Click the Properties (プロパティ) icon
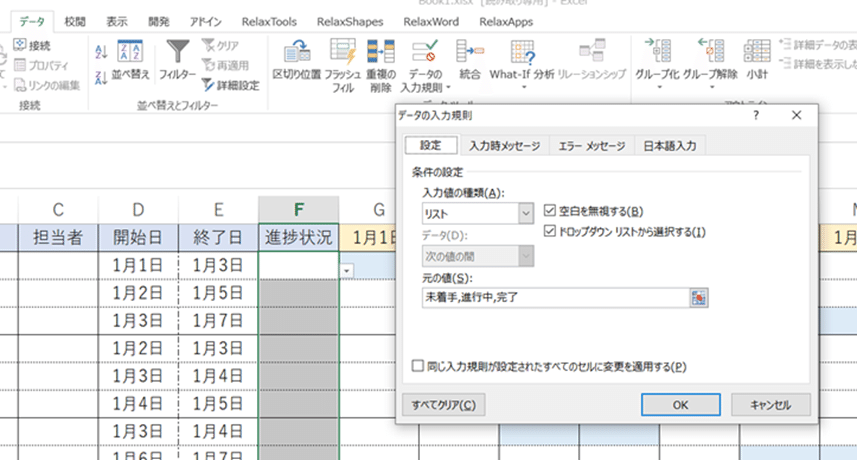Screen dimensions: 857x460 [x=20, y=65]
